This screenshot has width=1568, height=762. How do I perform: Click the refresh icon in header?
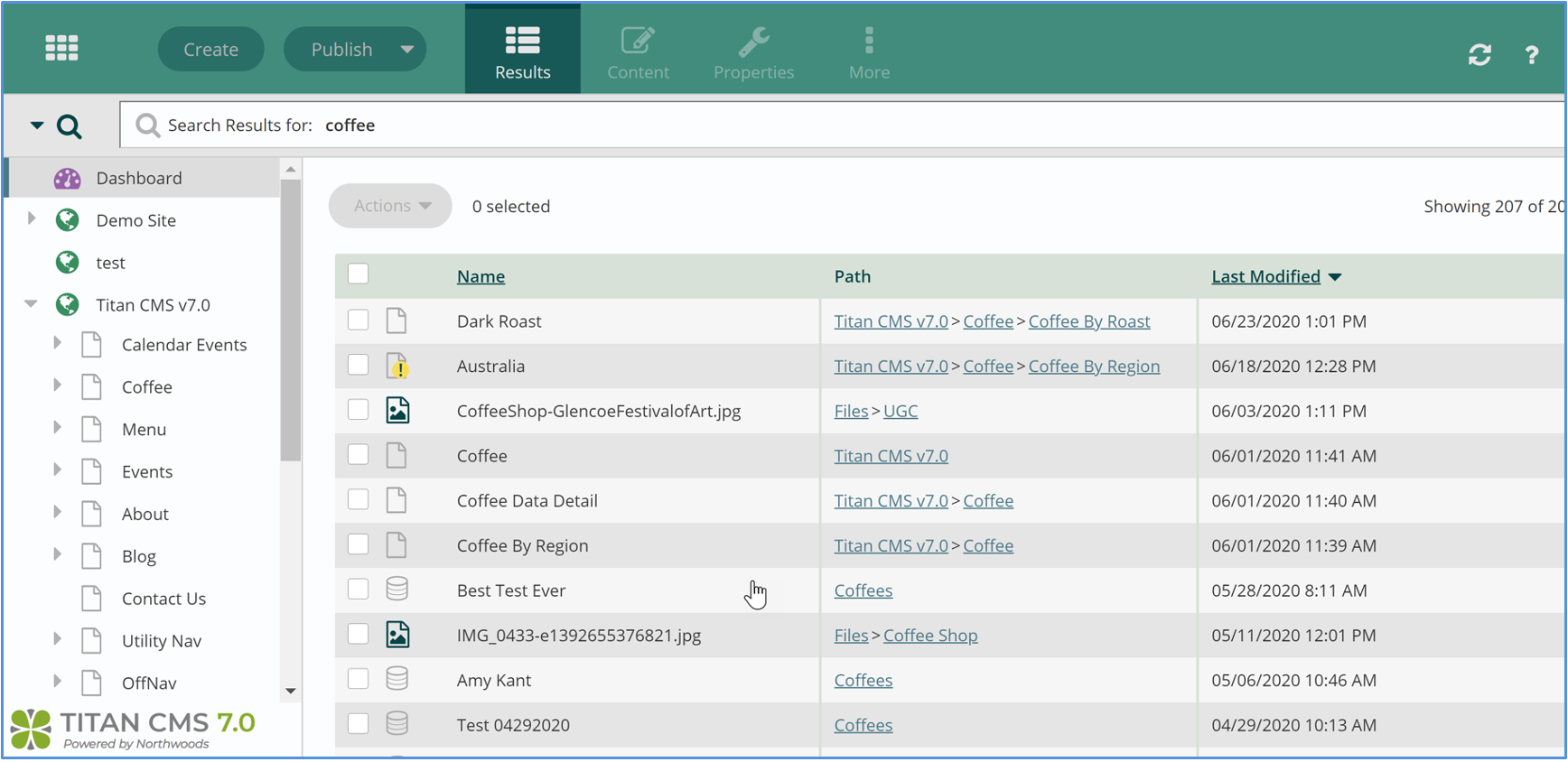1479,55
